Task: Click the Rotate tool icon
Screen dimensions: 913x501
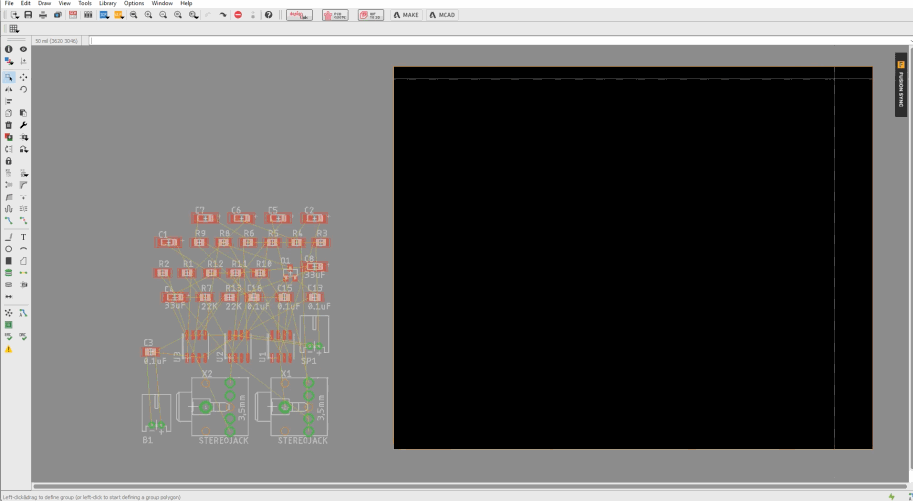Action: pyautogui.click(x=23, y=89)
